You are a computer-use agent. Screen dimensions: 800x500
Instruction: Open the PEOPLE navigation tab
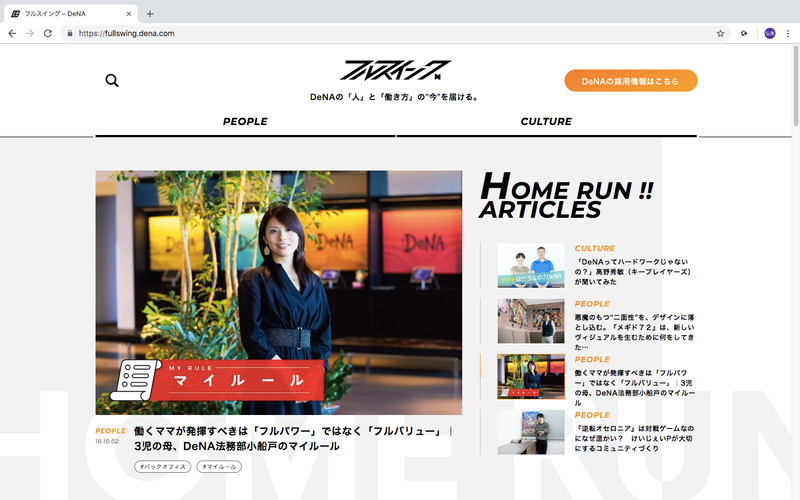pyautogui.click(x=245, y=122)
